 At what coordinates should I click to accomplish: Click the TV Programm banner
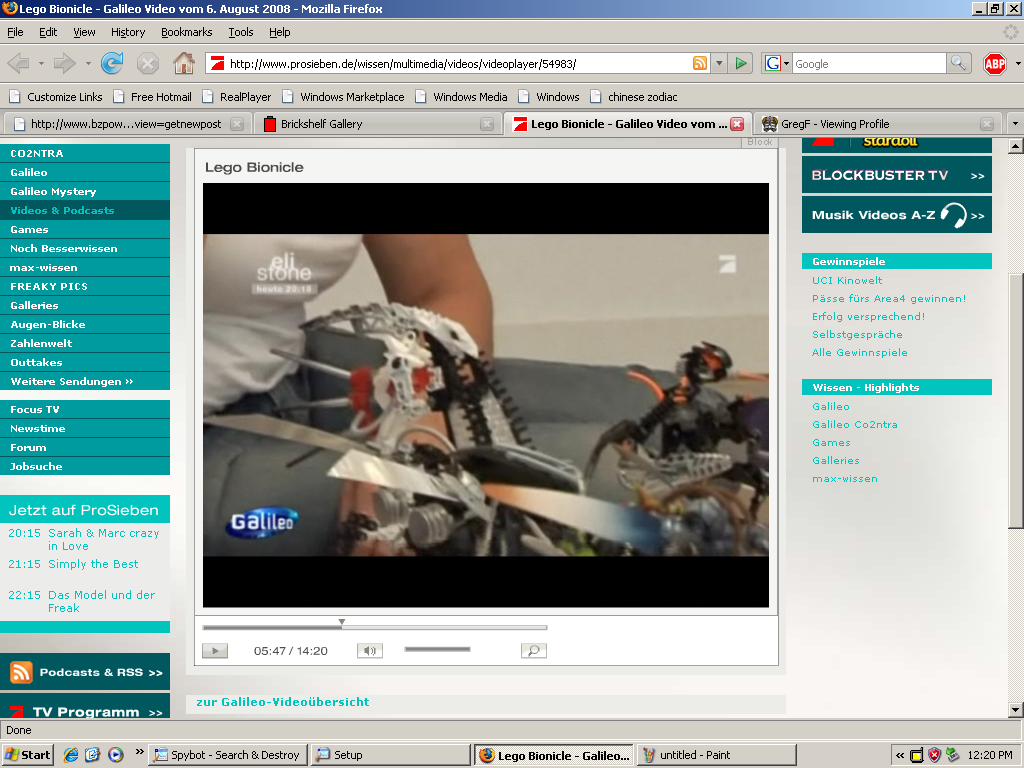85,707
